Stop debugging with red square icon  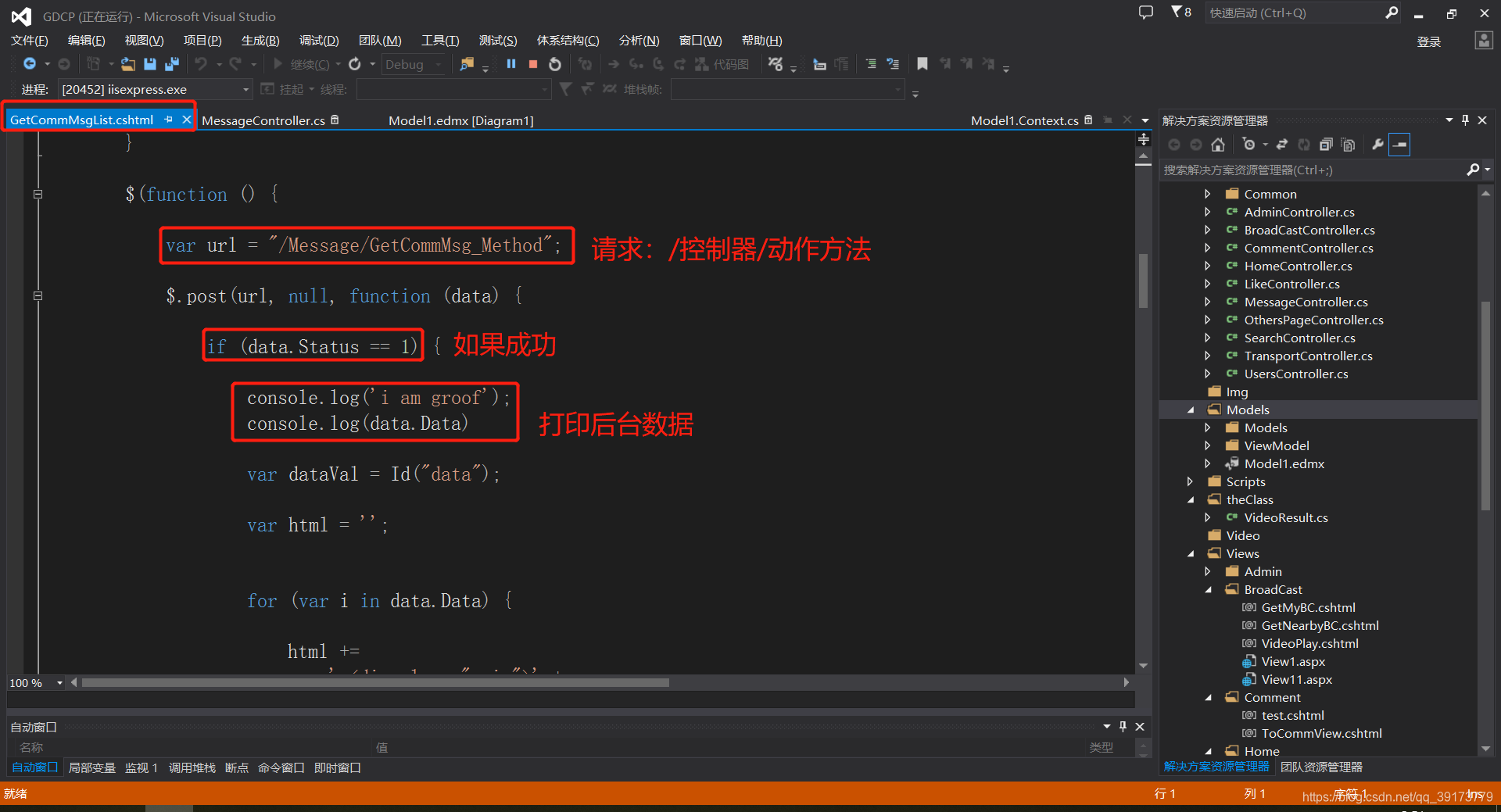(x=533, y=64)
